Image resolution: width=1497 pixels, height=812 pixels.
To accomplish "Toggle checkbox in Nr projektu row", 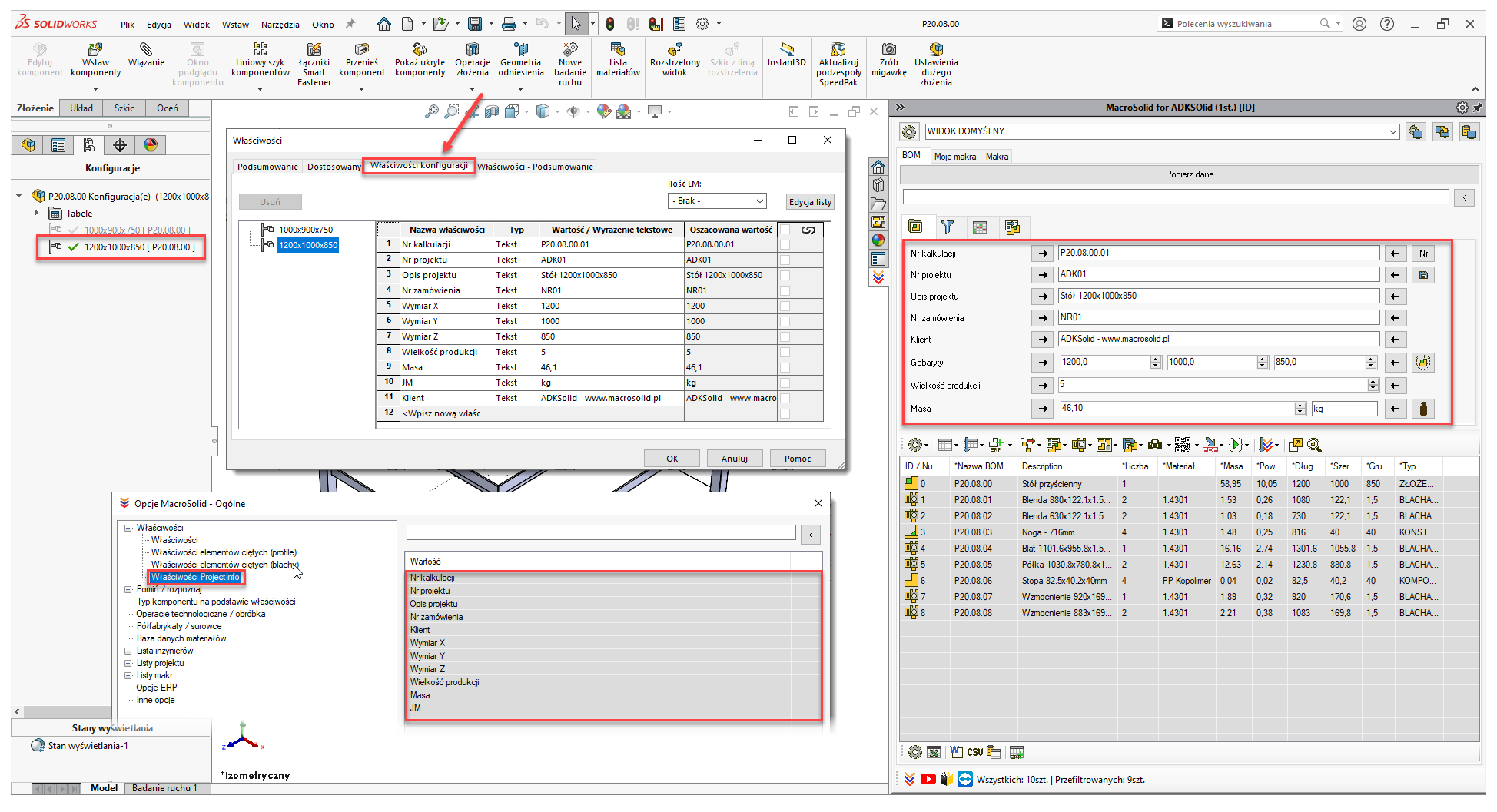I will pyautogui.click(x=785, y=260).
